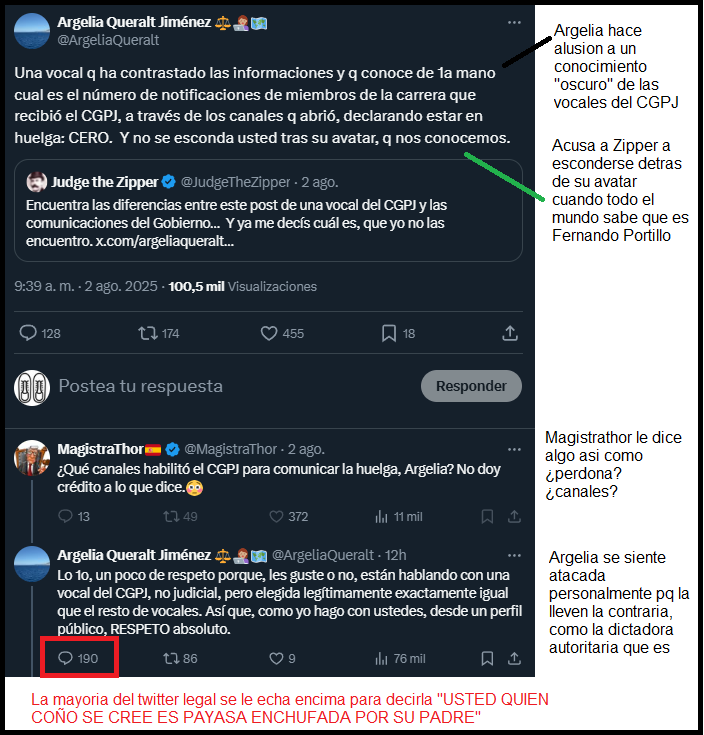
Task: Bookmark the main tweet showing 18 bookmarks
Action: click(x=389, y=333)
